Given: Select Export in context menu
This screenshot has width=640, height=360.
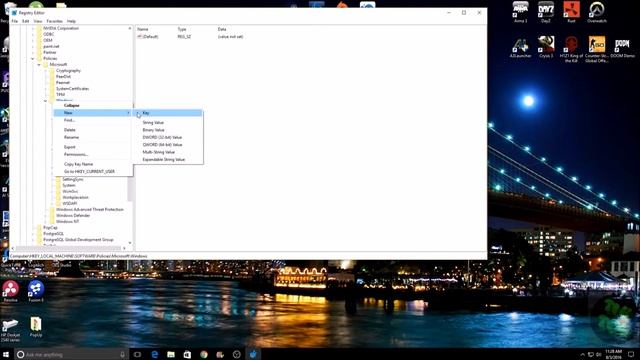Looking at the screenshot, I should tap(93, 147).
